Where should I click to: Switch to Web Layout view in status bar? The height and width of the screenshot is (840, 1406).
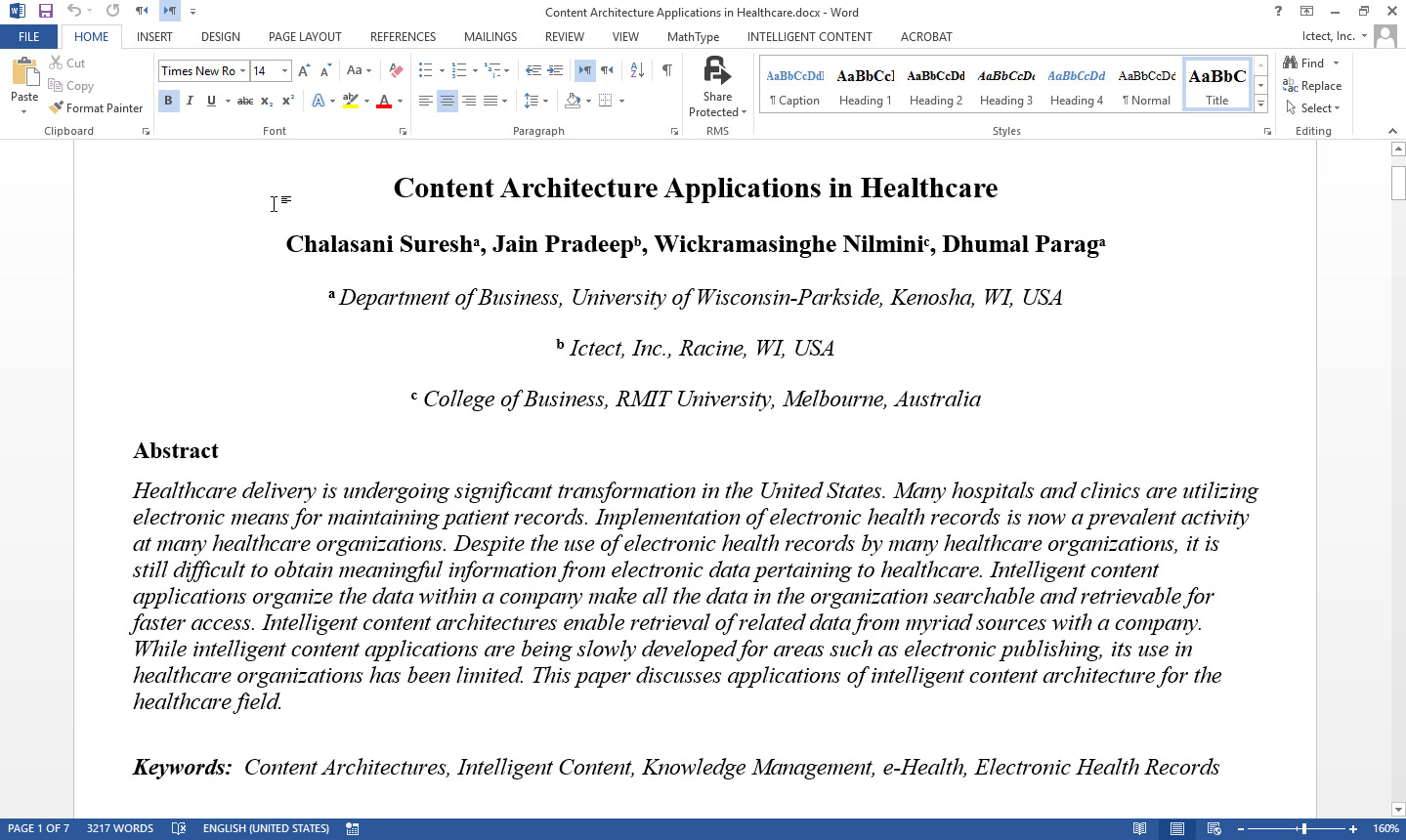pos(1214,828)
